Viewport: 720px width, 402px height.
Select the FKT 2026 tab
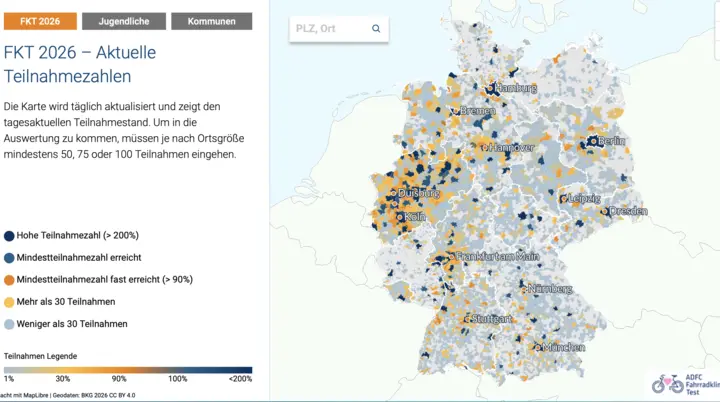tap(40, 21)
